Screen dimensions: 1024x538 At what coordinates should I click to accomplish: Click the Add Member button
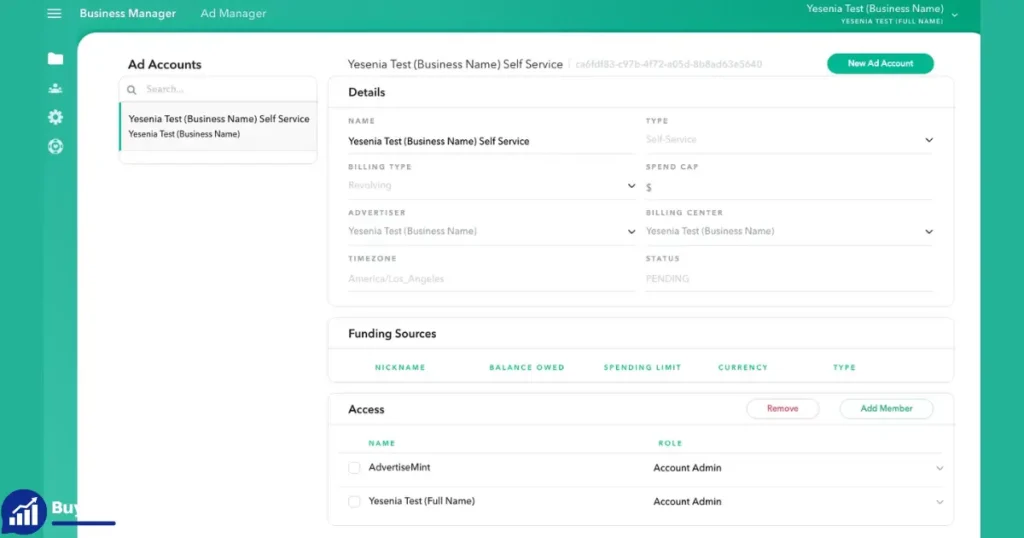click(x=886, y=408)
